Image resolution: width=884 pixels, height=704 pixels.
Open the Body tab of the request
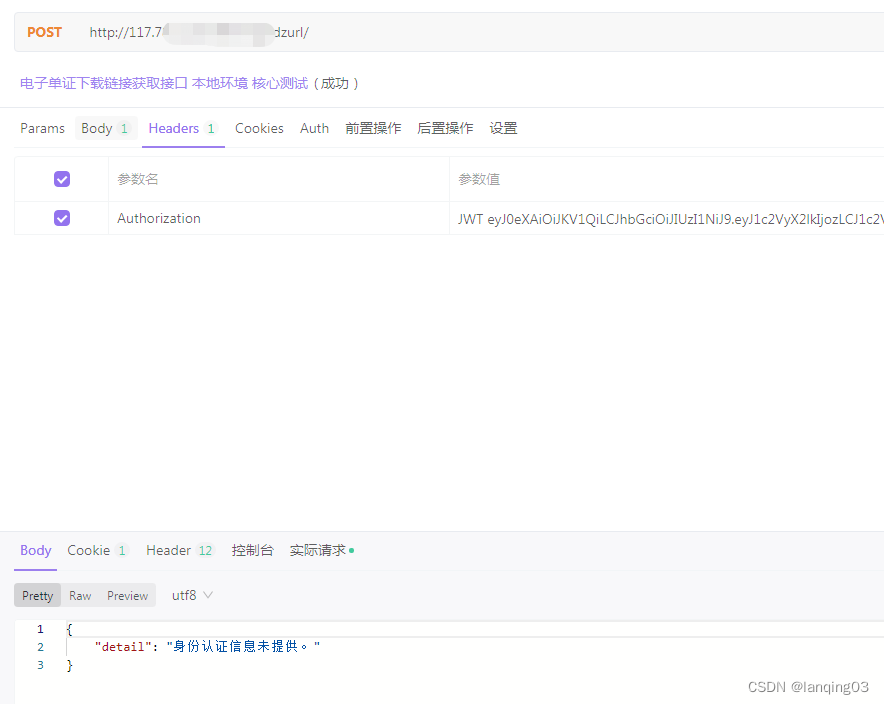(98, 128)
